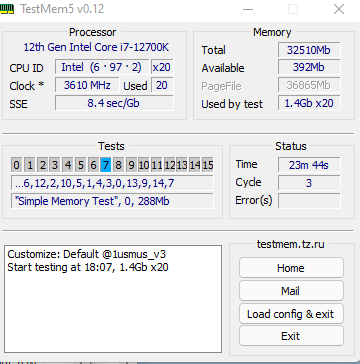
Task: Click the Used threads value 20
Action: (x=162, y=85)
